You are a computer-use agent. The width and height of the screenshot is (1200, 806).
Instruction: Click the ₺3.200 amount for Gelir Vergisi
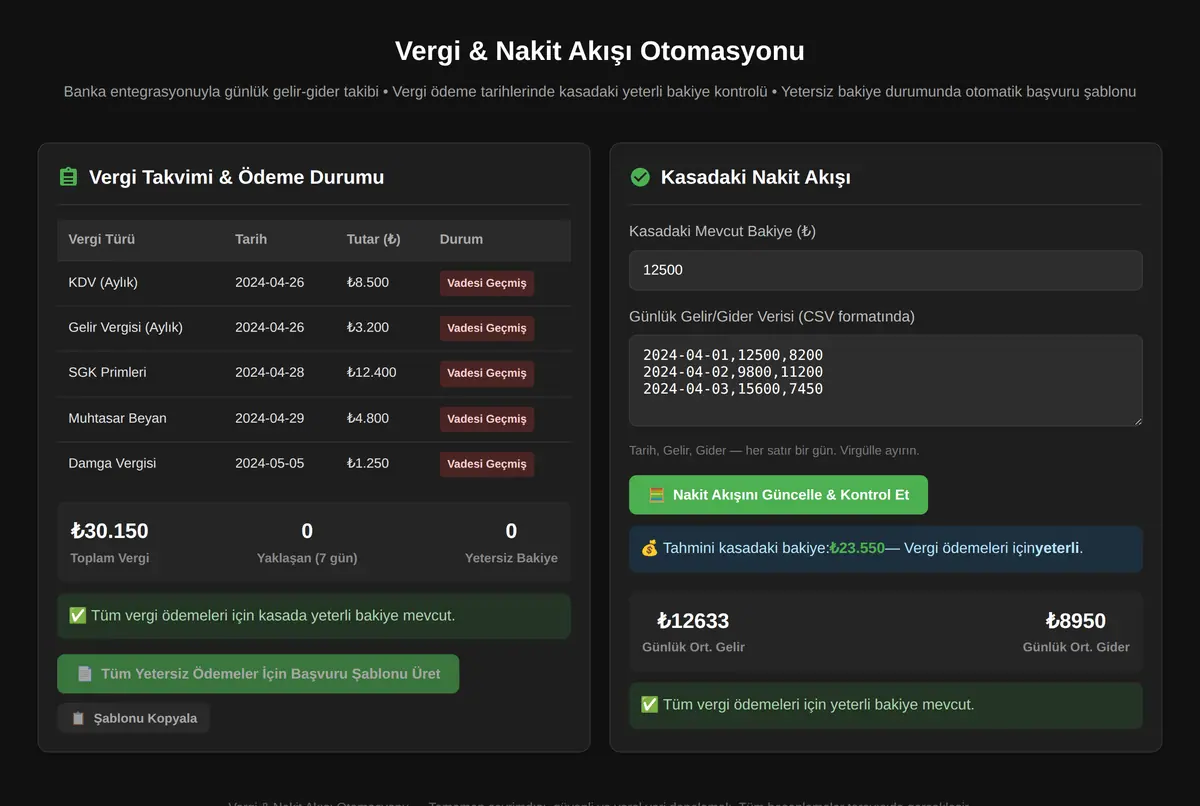click(367, 328)
